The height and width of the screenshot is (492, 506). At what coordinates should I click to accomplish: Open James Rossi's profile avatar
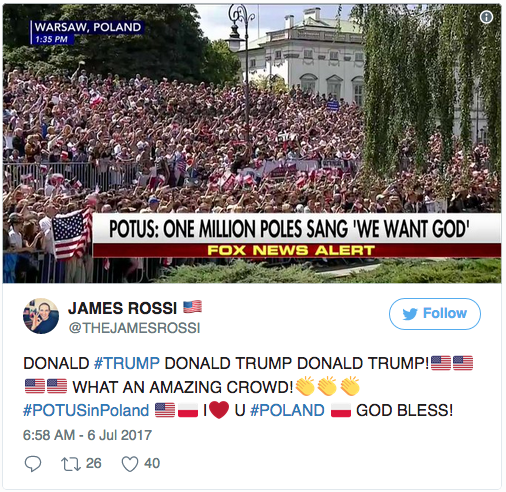click(41, 316)
